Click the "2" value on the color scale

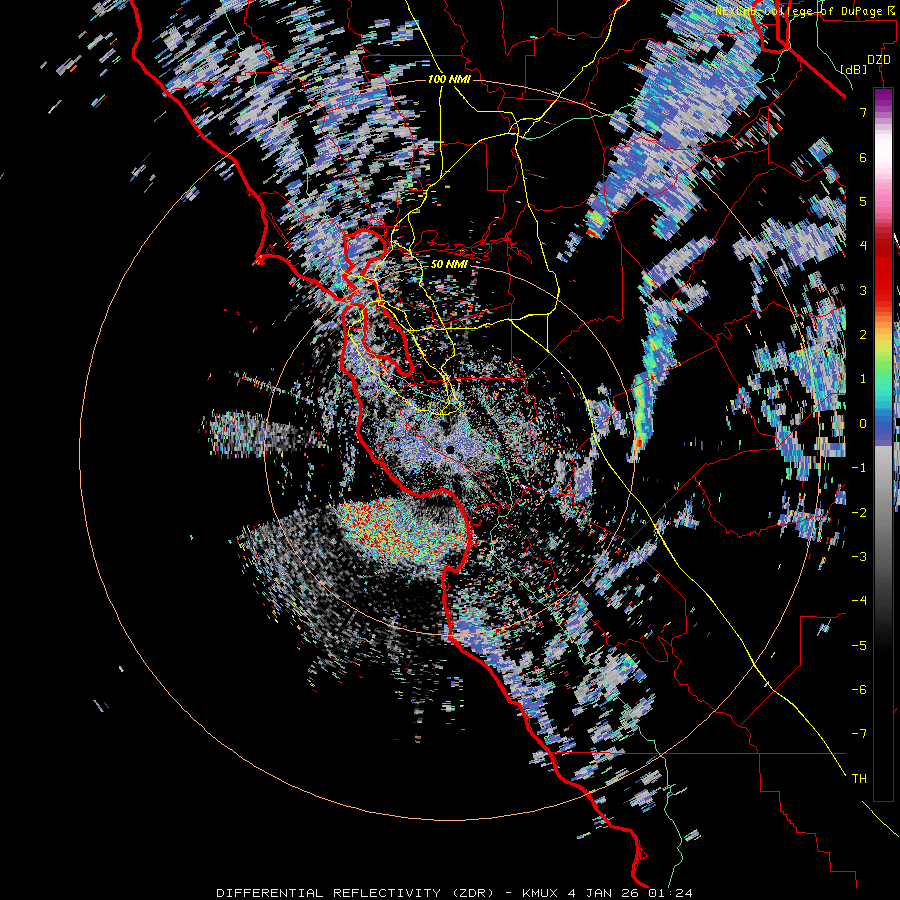tap(863, 335)
